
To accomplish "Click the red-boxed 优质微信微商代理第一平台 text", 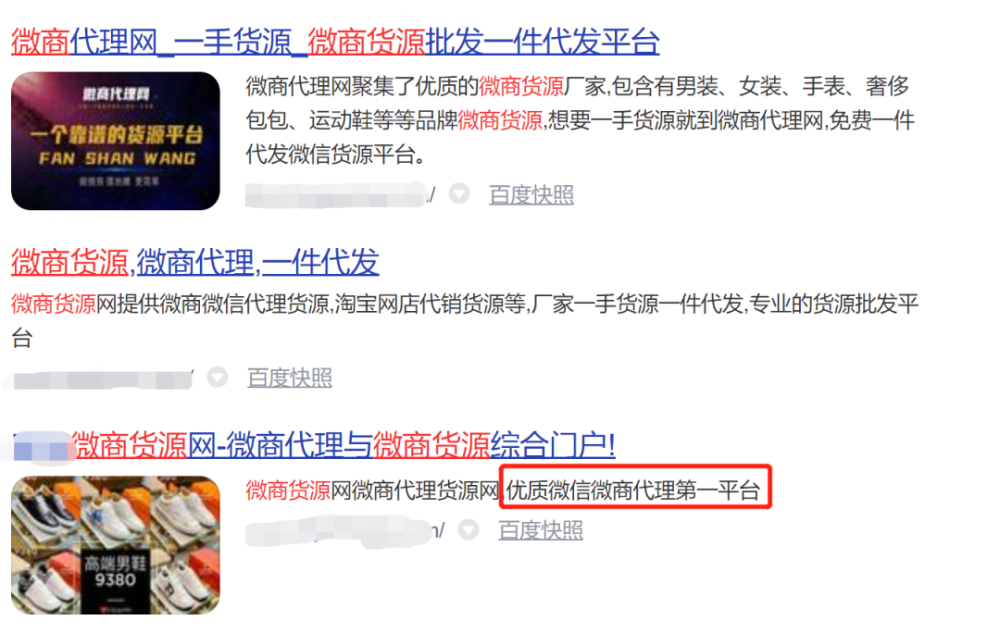I will (x=635, y=488).
